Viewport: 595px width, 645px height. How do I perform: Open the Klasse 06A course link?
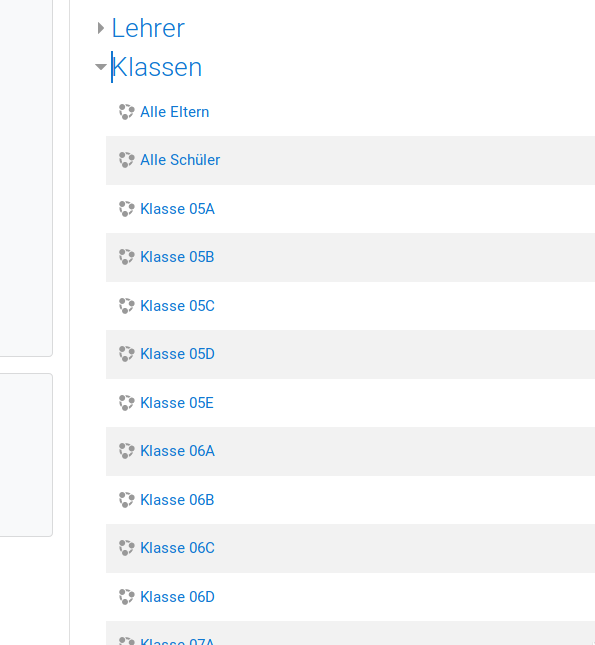[177, 451]
